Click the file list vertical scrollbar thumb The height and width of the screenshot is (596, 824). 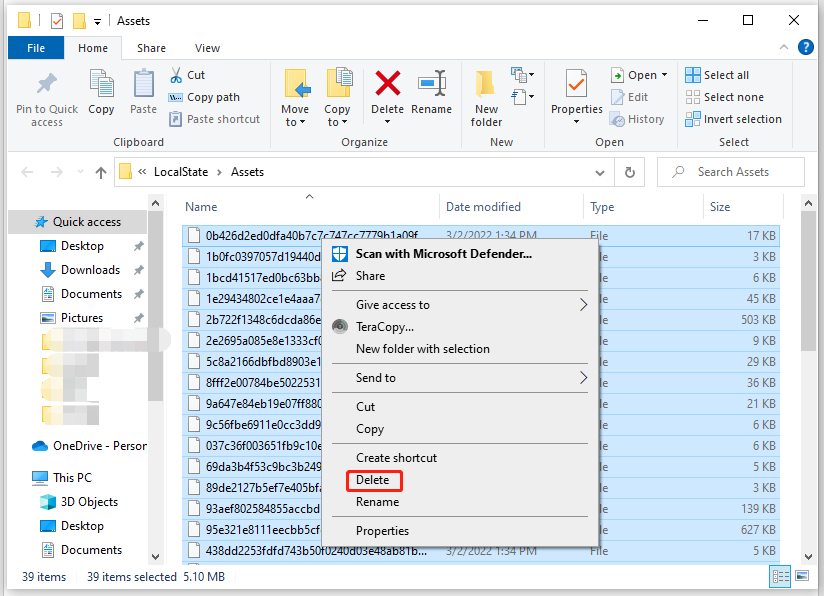pos(808,281)
